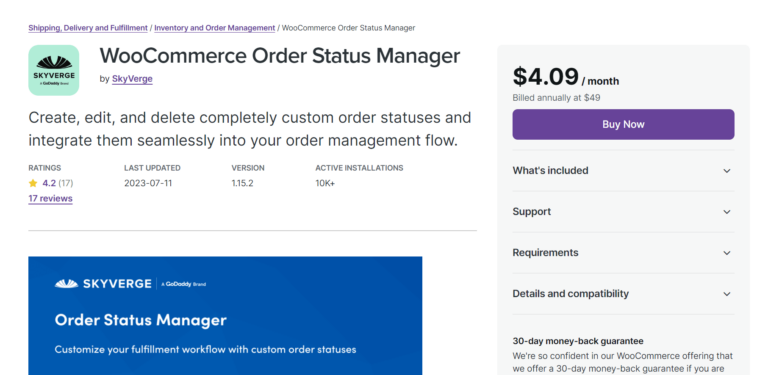Click the 4.2 rating score

[x=49, y=184]
